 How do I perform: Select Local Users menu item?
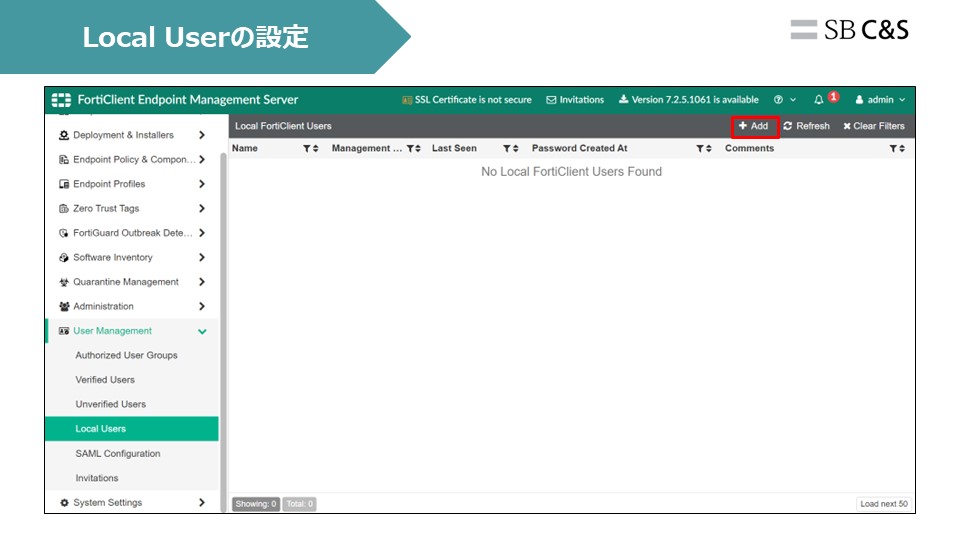[132, 429]
